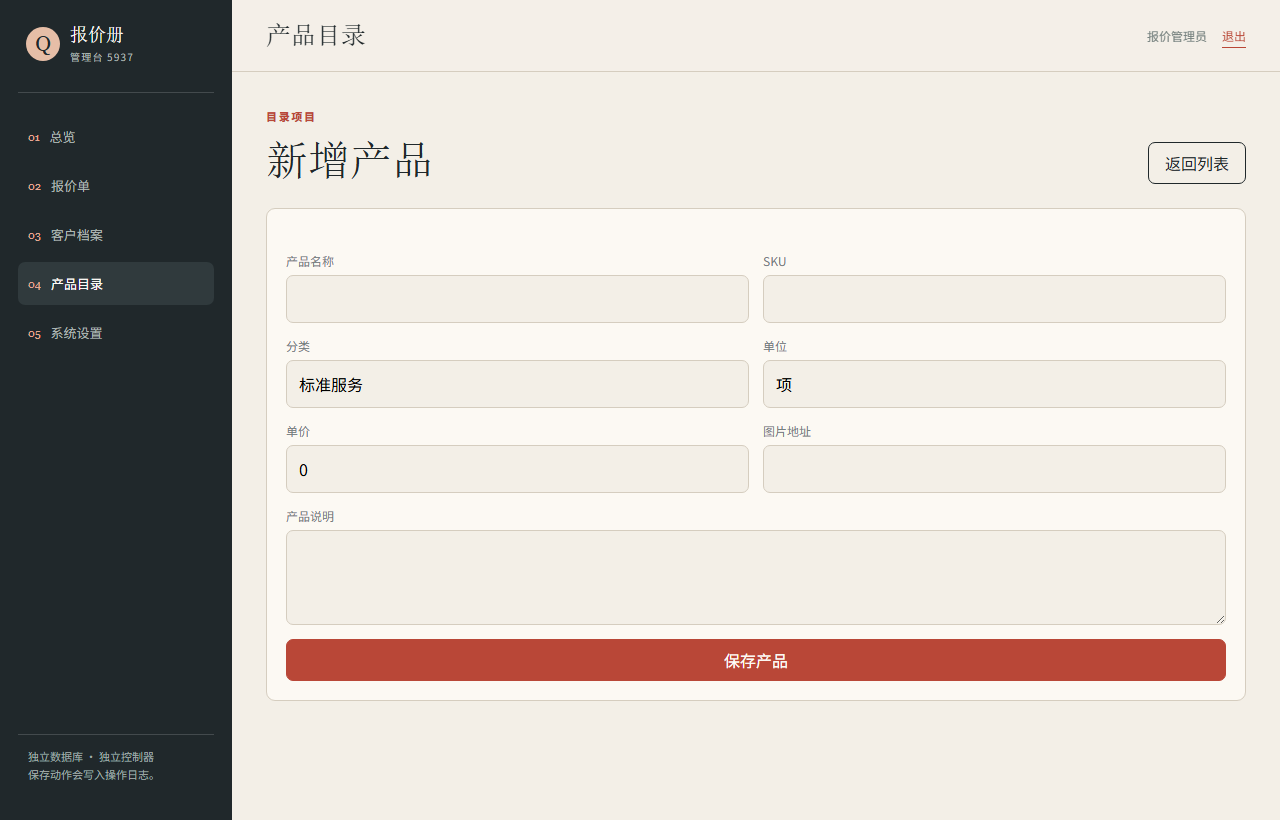Focus the 图片地址 input field
The width and height of the screenshot is (1280, 820).
coord(994,469)
